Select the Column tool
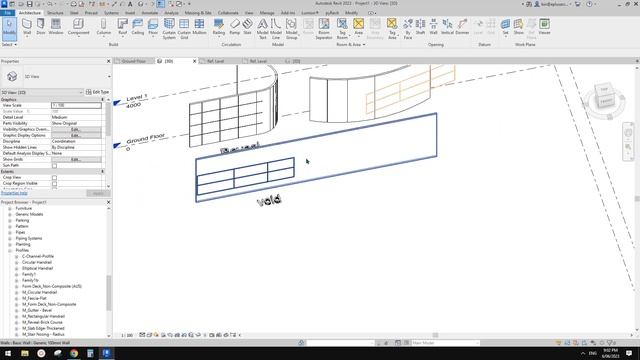The height and width of the screenshot is (360, 640). pos(104,27)
